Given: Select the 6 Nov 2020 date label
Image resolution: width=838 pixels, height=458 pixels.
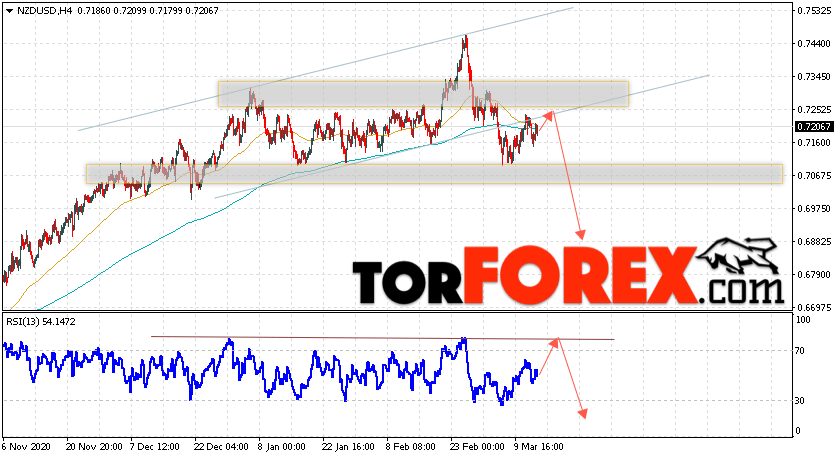Looking at the screenshot, I should (x=26, y=447).
